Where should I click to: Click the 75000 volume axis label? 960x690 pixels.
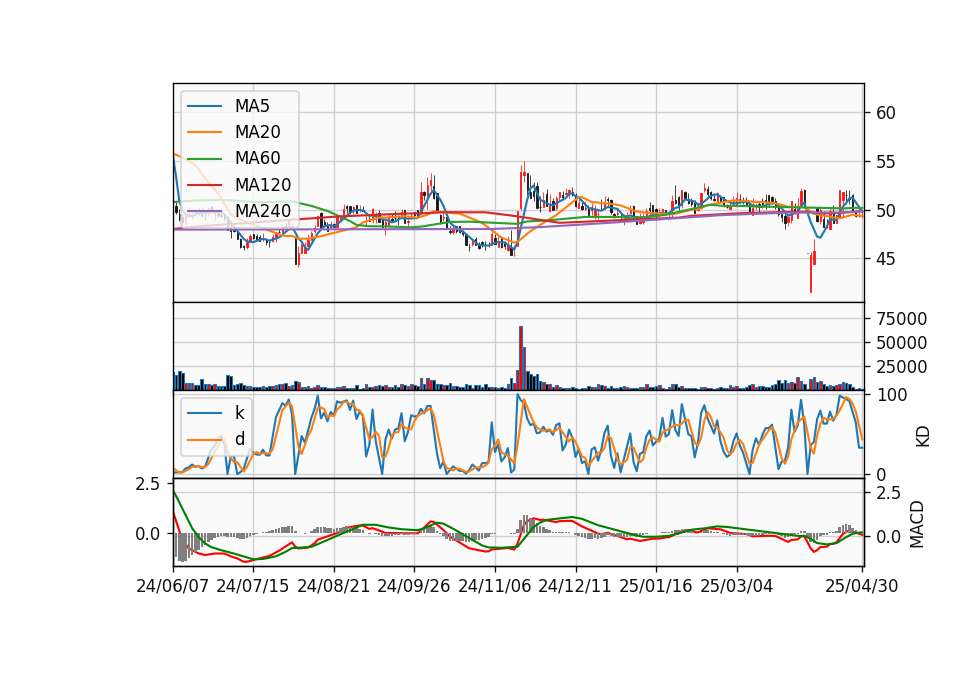pyautogui.click(x=901, y=319)
